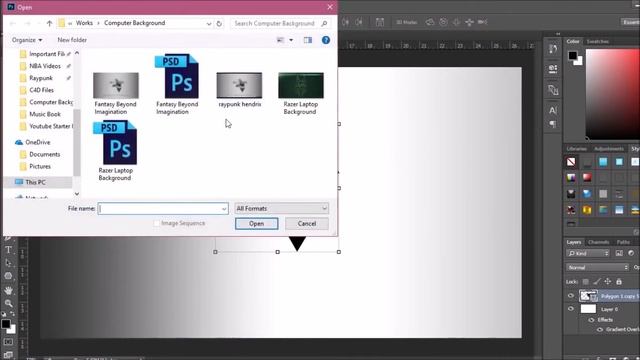Screen dimensions: 640x360
Task: Open the NBA Videos folder
Action: click(x=45, y=66)
